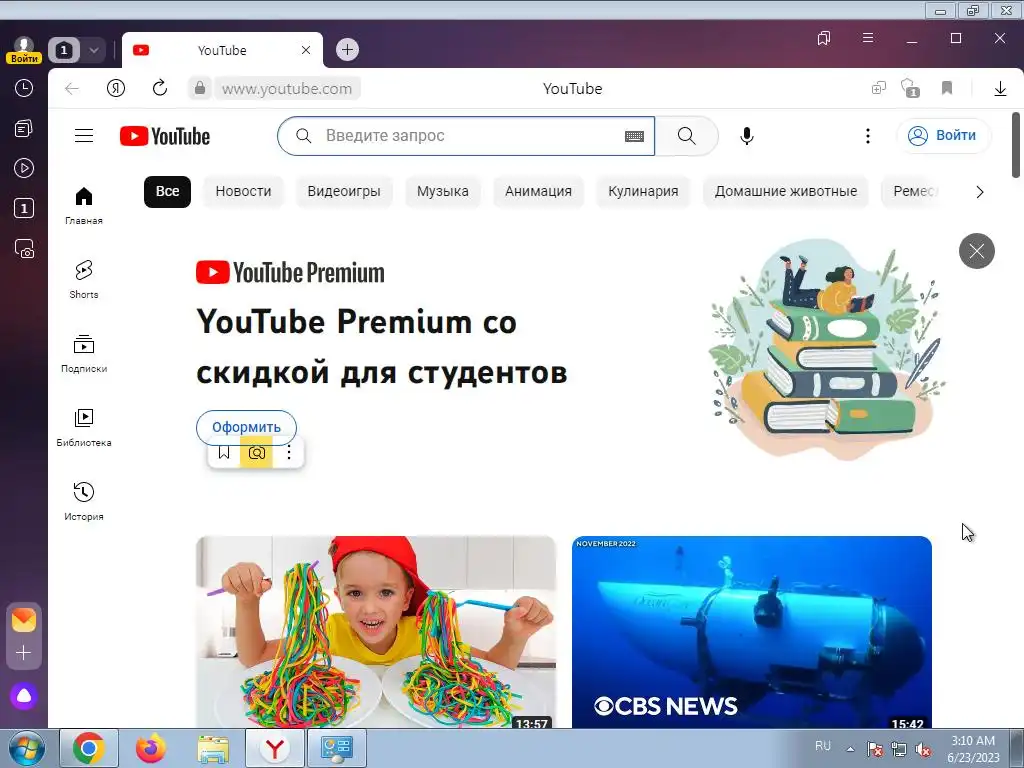The height and width of the screenshot is (768, 1024).
Task: Select the Новости filter chip
Action: 243,191
